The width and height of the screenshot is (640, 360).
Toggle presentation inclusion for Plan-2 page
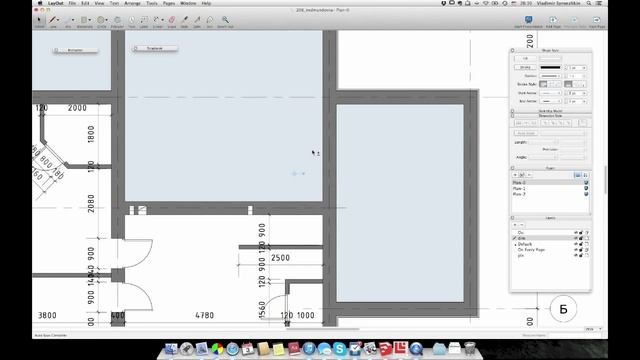pos(586,194)
